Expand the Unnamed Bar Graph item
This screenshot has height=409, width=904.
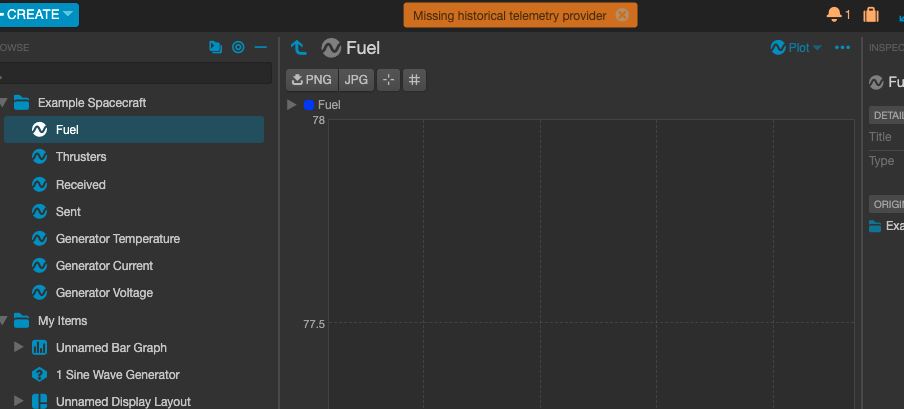(x=18, y=347)
